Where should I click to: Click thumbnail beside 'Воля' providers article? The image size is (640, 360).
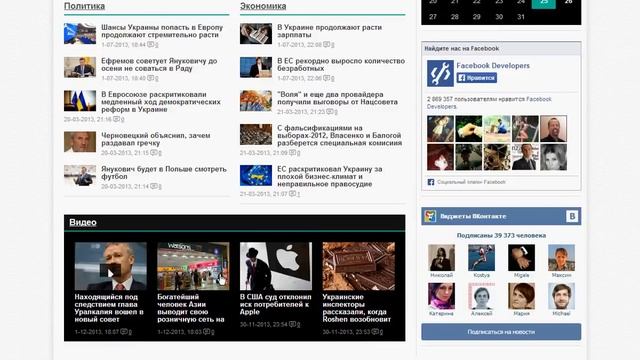[256, 100]
